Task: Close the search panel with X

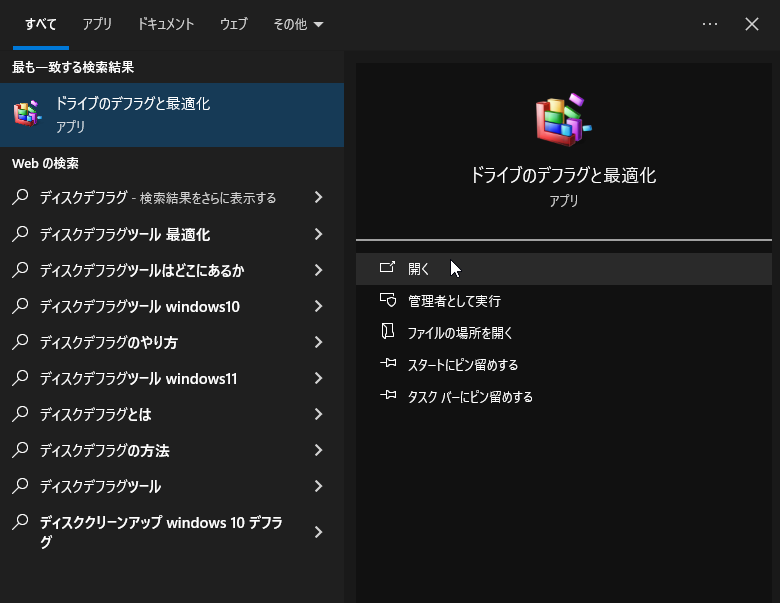Action: tap(752, 24)
